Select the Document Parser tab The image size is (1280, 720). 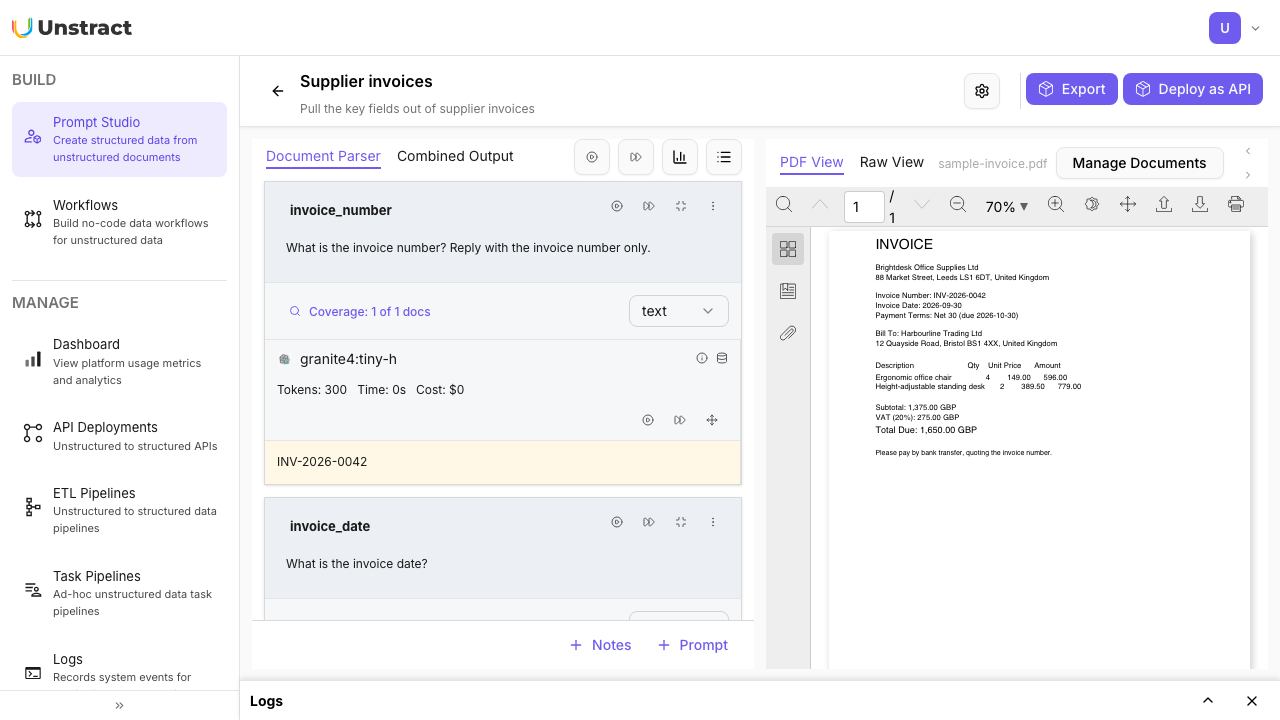(x=323, y=156)
